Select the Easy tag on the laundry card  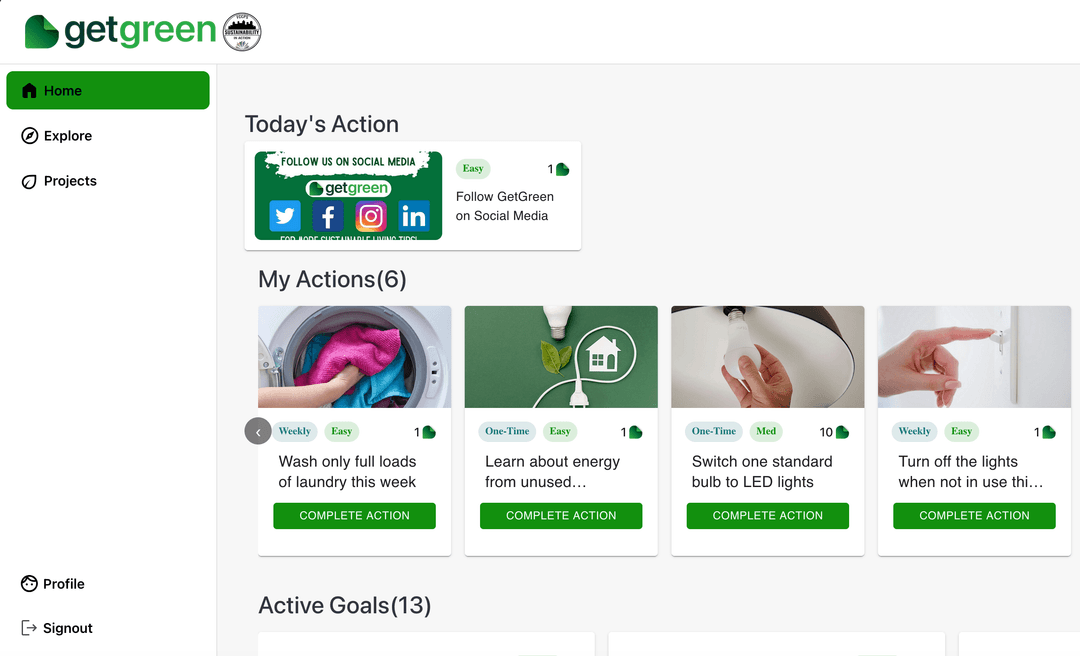(341, 431)
